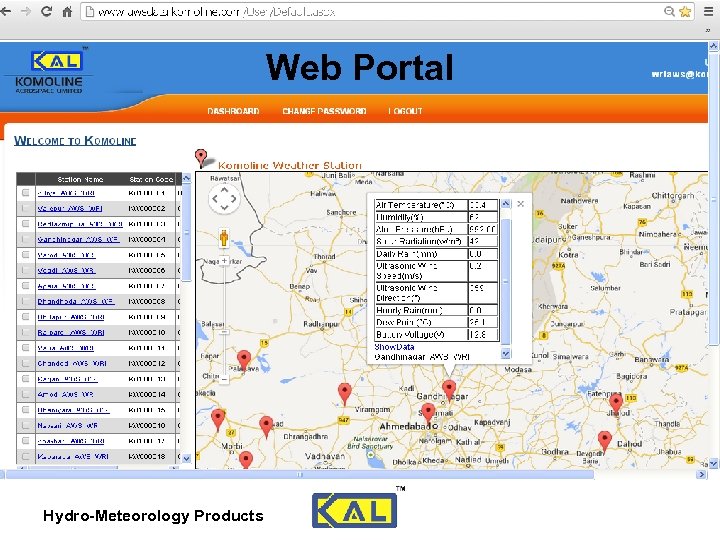Tick checkbox for Dhandhoda station row

point(26,301)
